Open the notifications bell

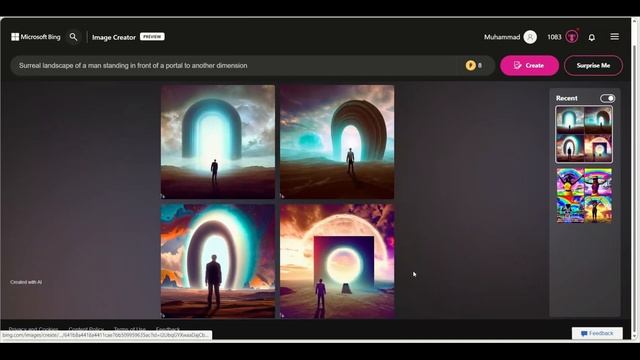591,38
